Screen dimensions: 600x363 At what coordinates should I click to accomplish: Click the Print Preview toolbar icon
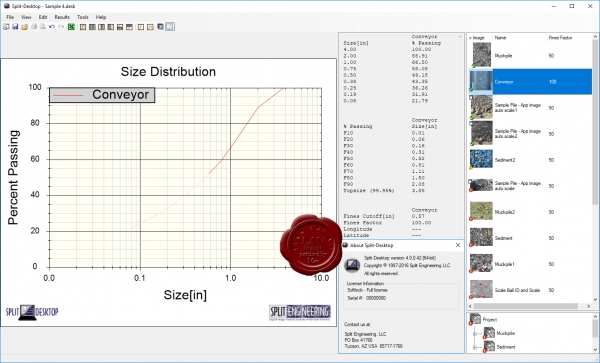pyautogui.click(x=42, y=27)
